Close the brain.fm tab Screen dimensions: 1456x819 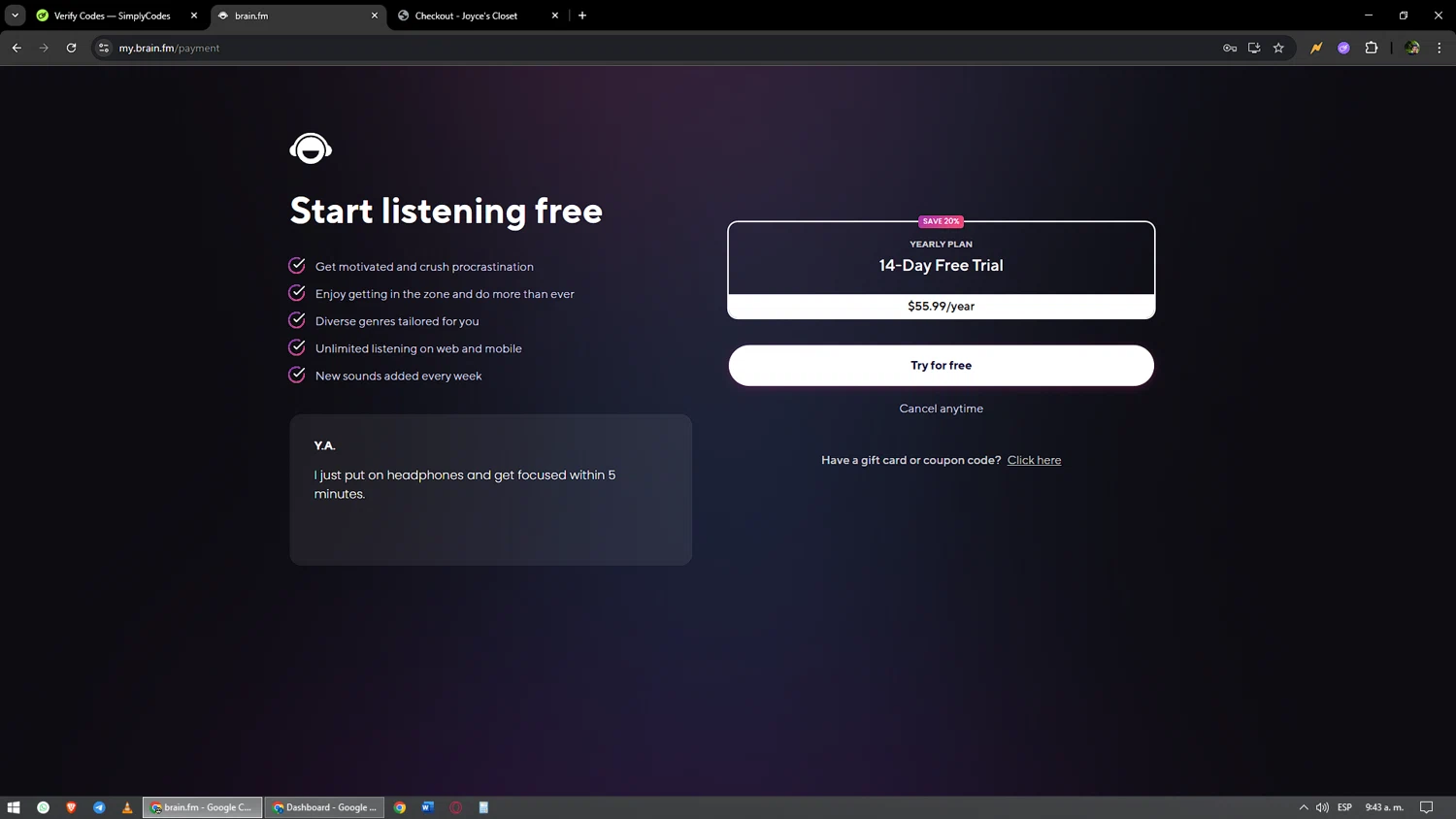pyautogui.click(x=375, y=16)
